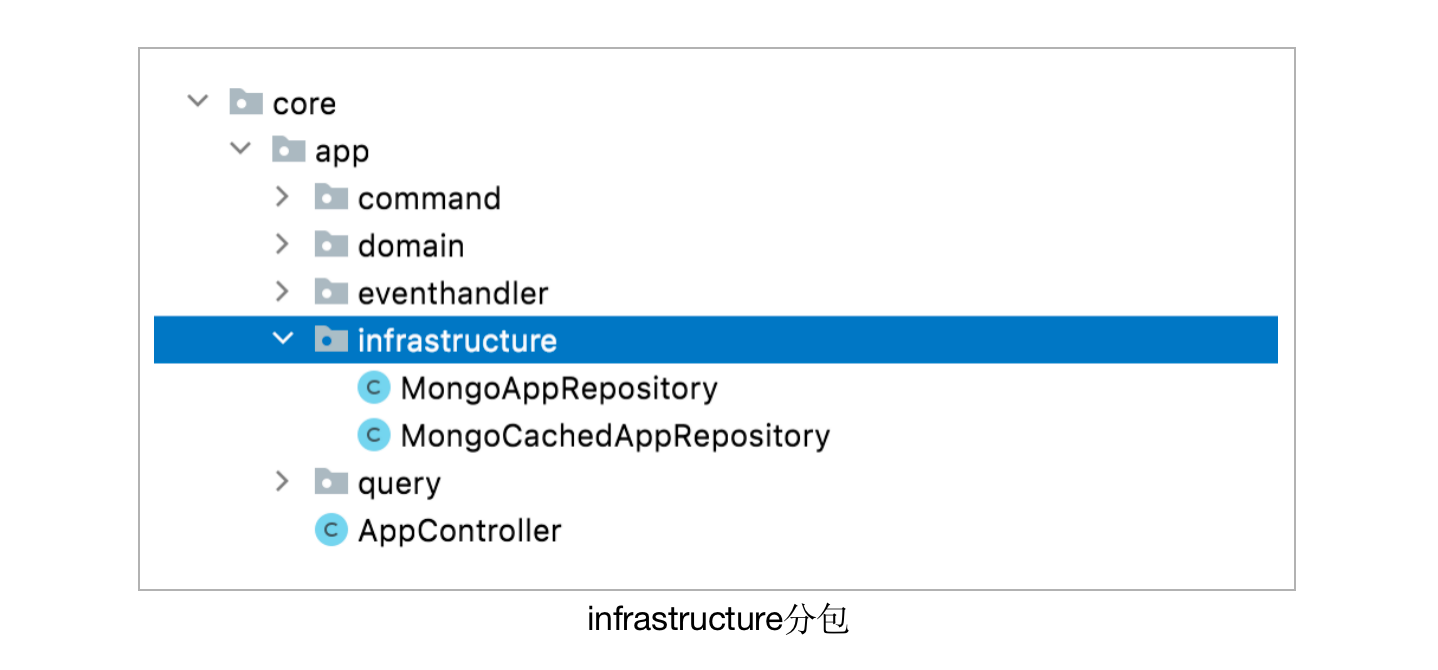Click the query package folder icon

coord(331,483)
